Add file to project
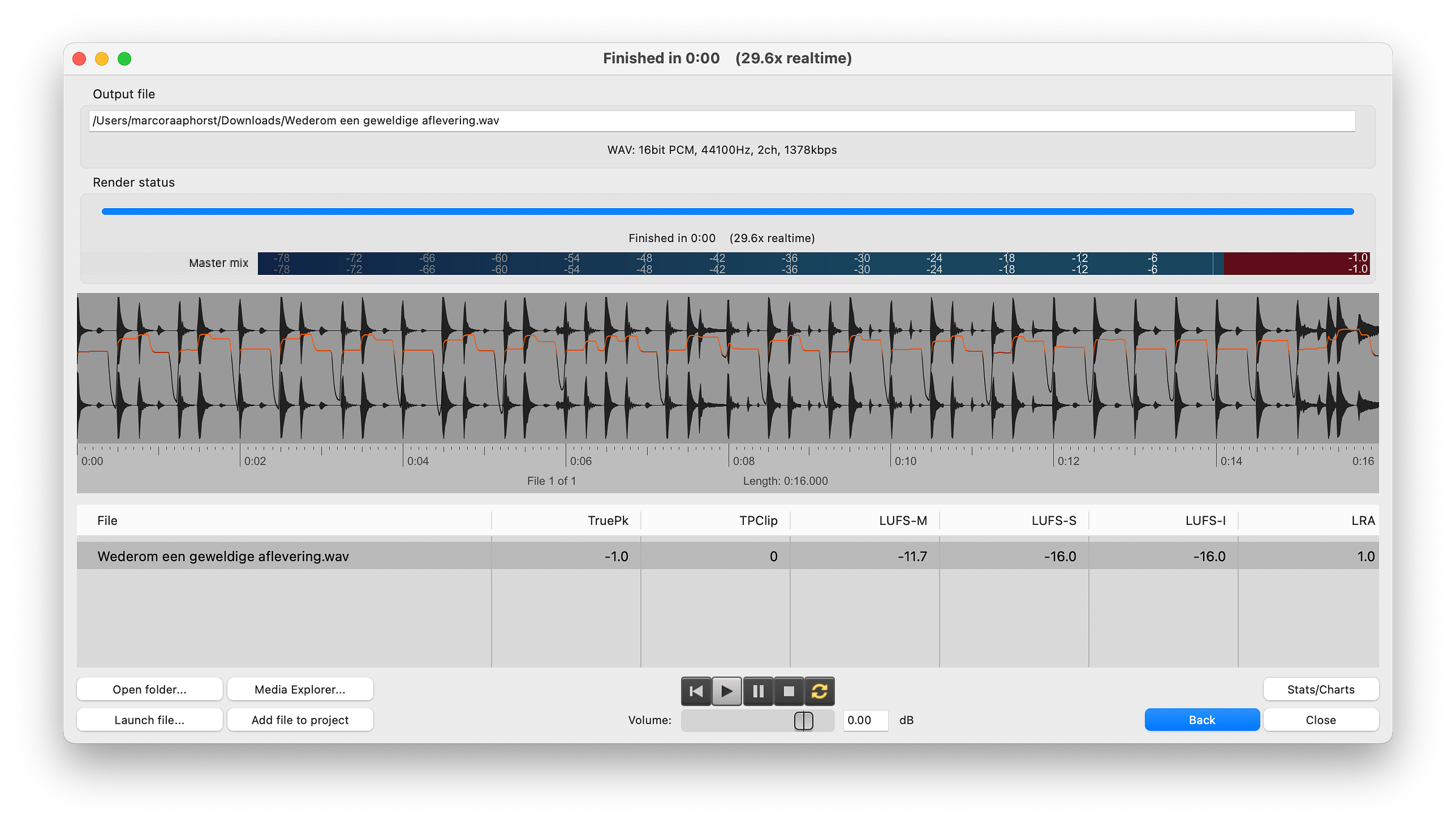Screen dimensions: 1456x827 [x=300, y=720]
